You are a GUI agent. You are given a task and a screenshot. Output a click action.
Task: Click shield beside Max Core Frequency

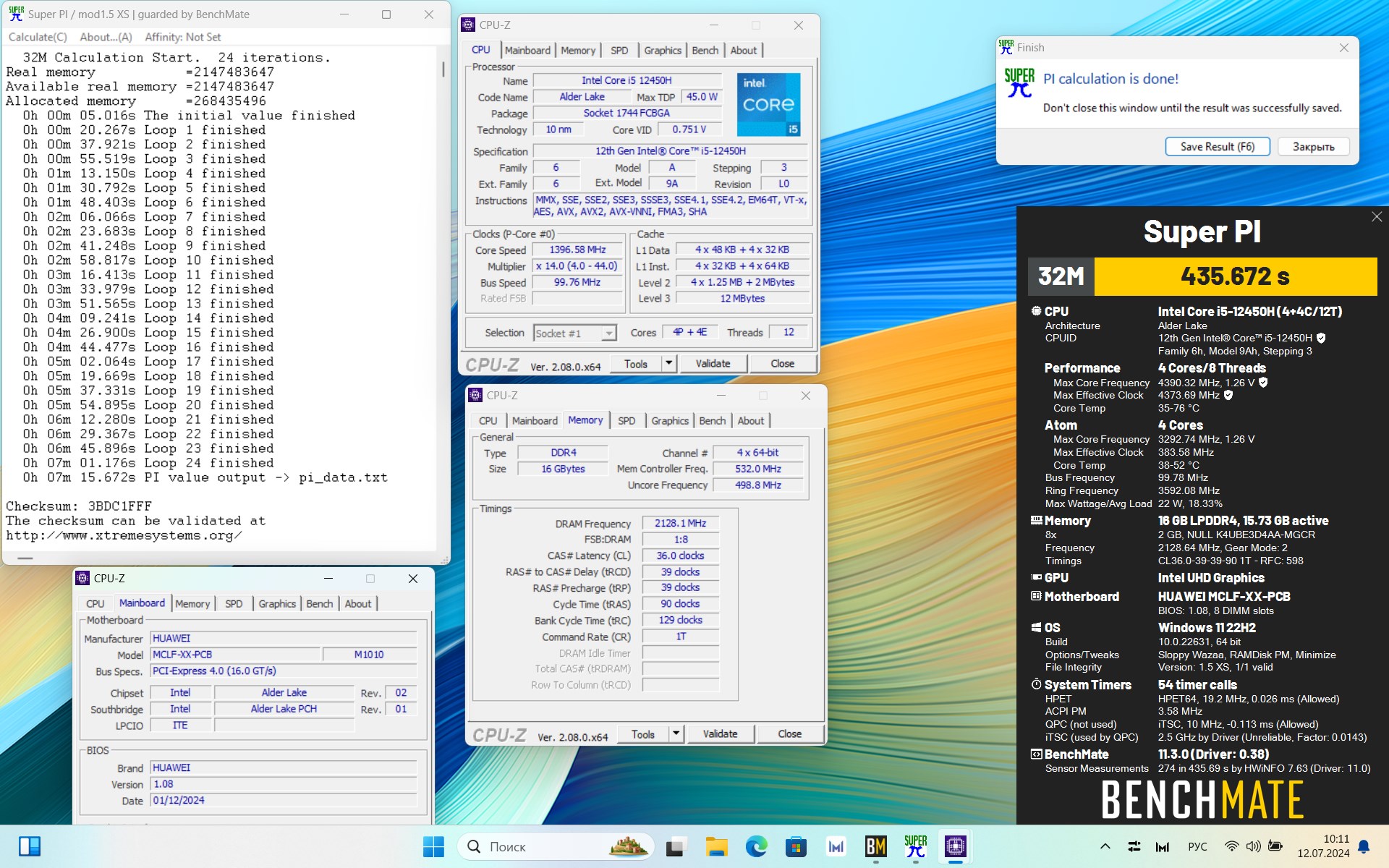tap(1263, 383)
